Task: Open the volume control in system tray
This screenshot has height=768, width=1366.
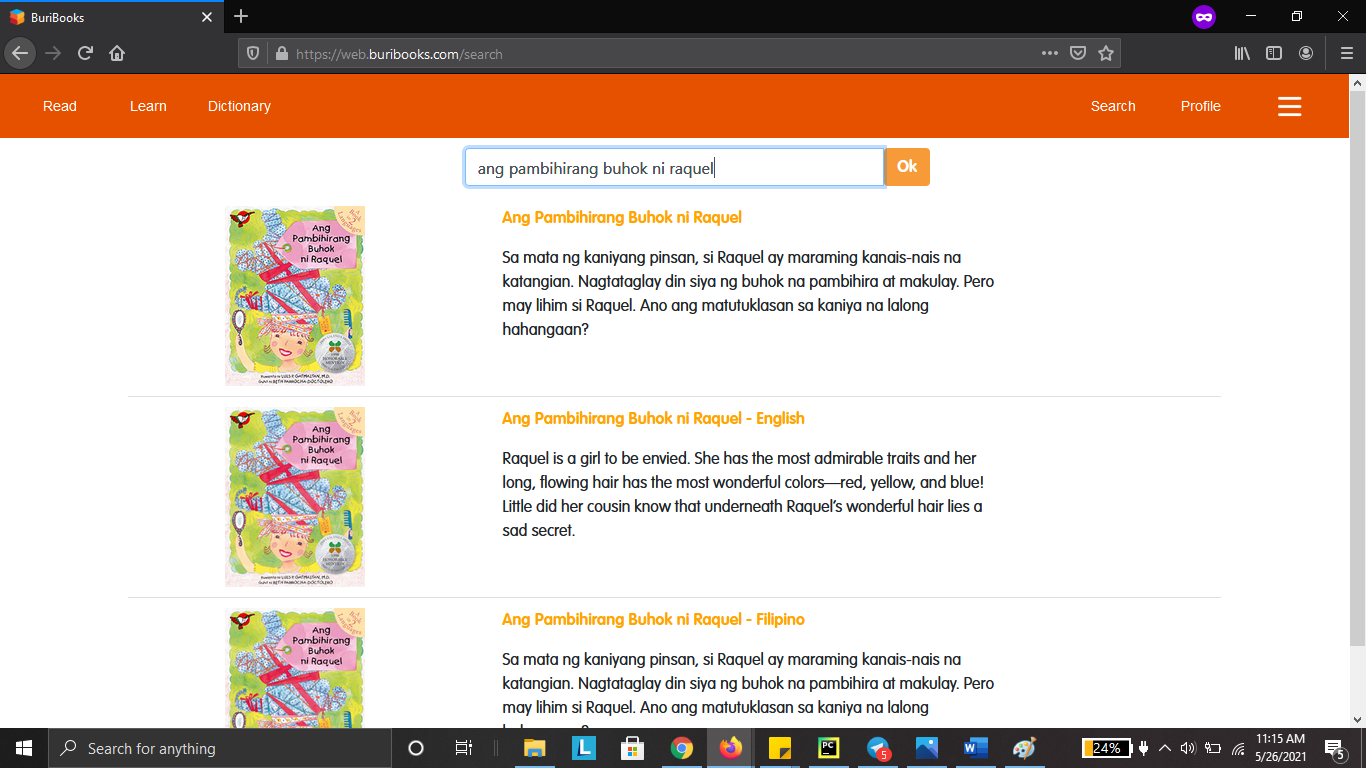Action: click(1188, 748)
